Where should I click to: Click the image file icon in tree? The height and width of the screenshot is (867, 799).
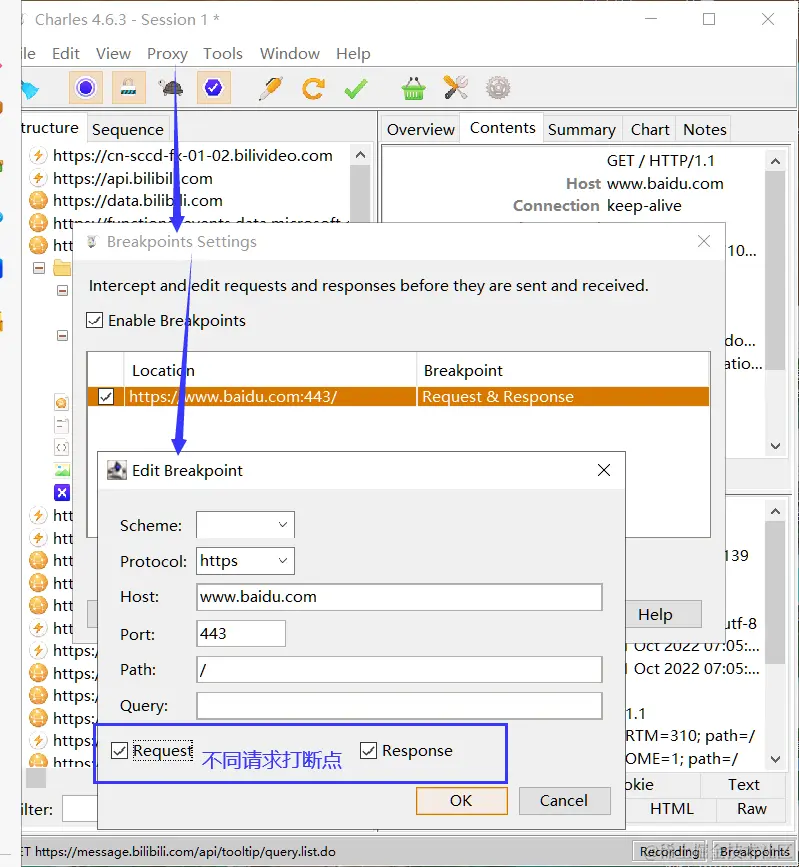click(62, 470)
